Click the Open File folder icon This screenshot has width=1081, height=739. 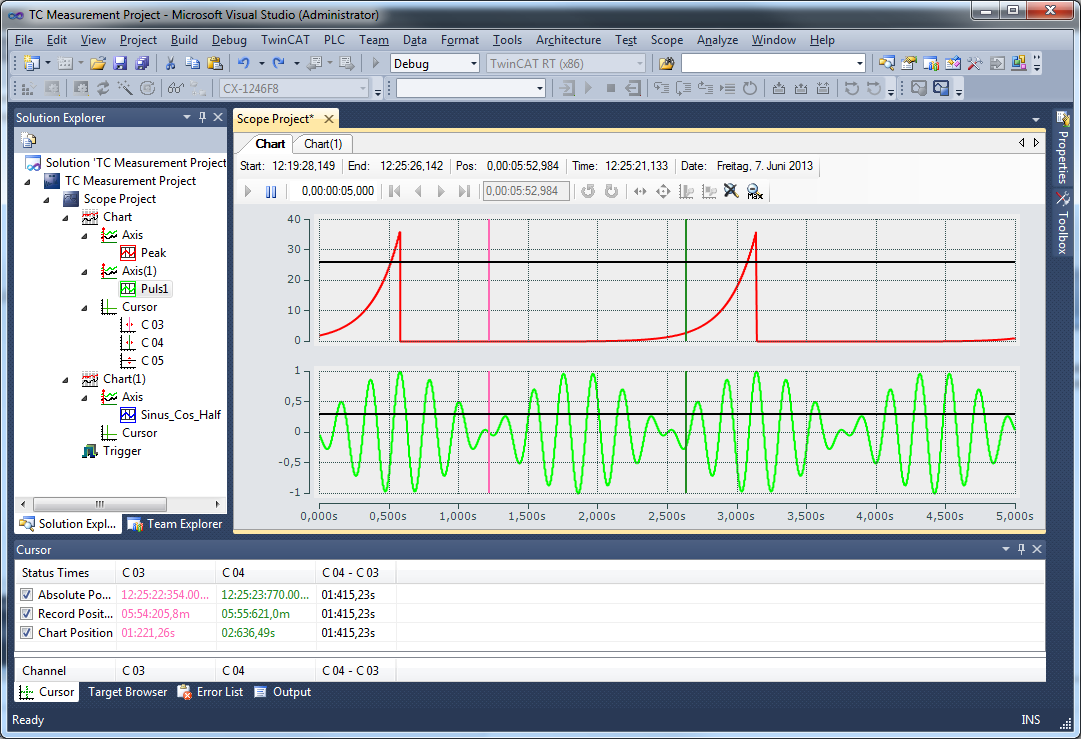[x=98, y=63]
